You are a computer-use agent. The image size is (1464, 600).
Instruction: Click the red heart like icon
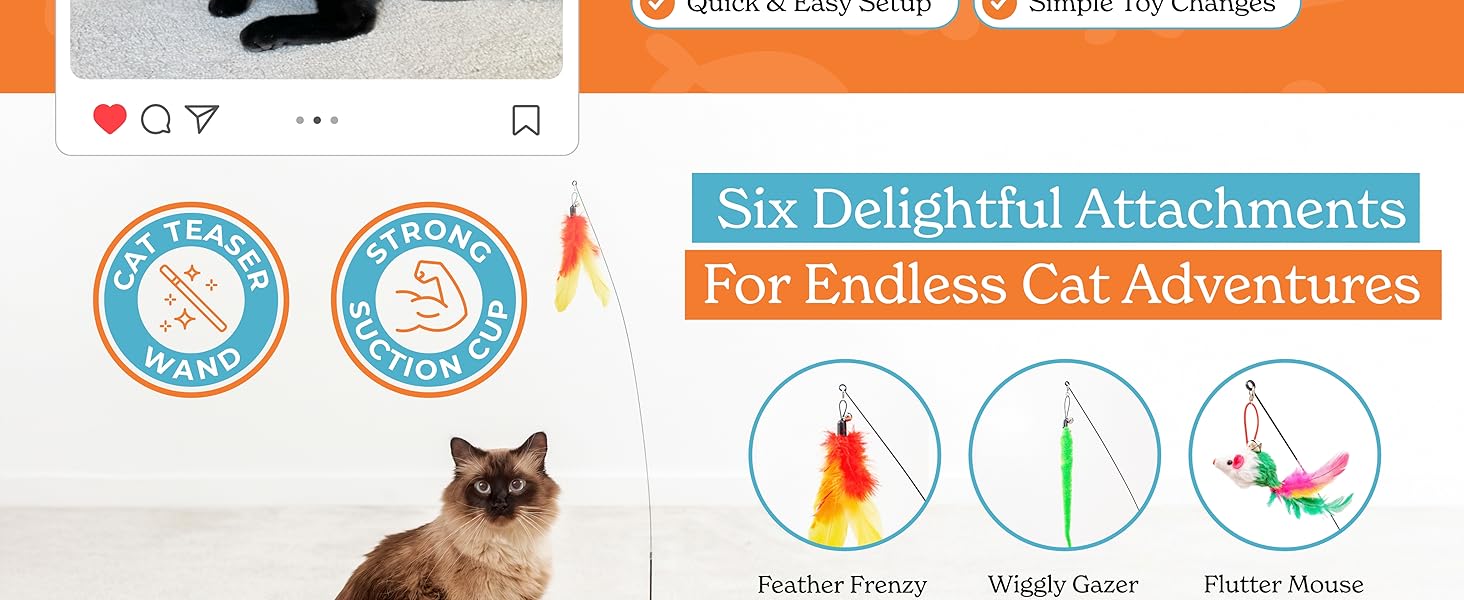pyautogui.click(x=110, y=120)
